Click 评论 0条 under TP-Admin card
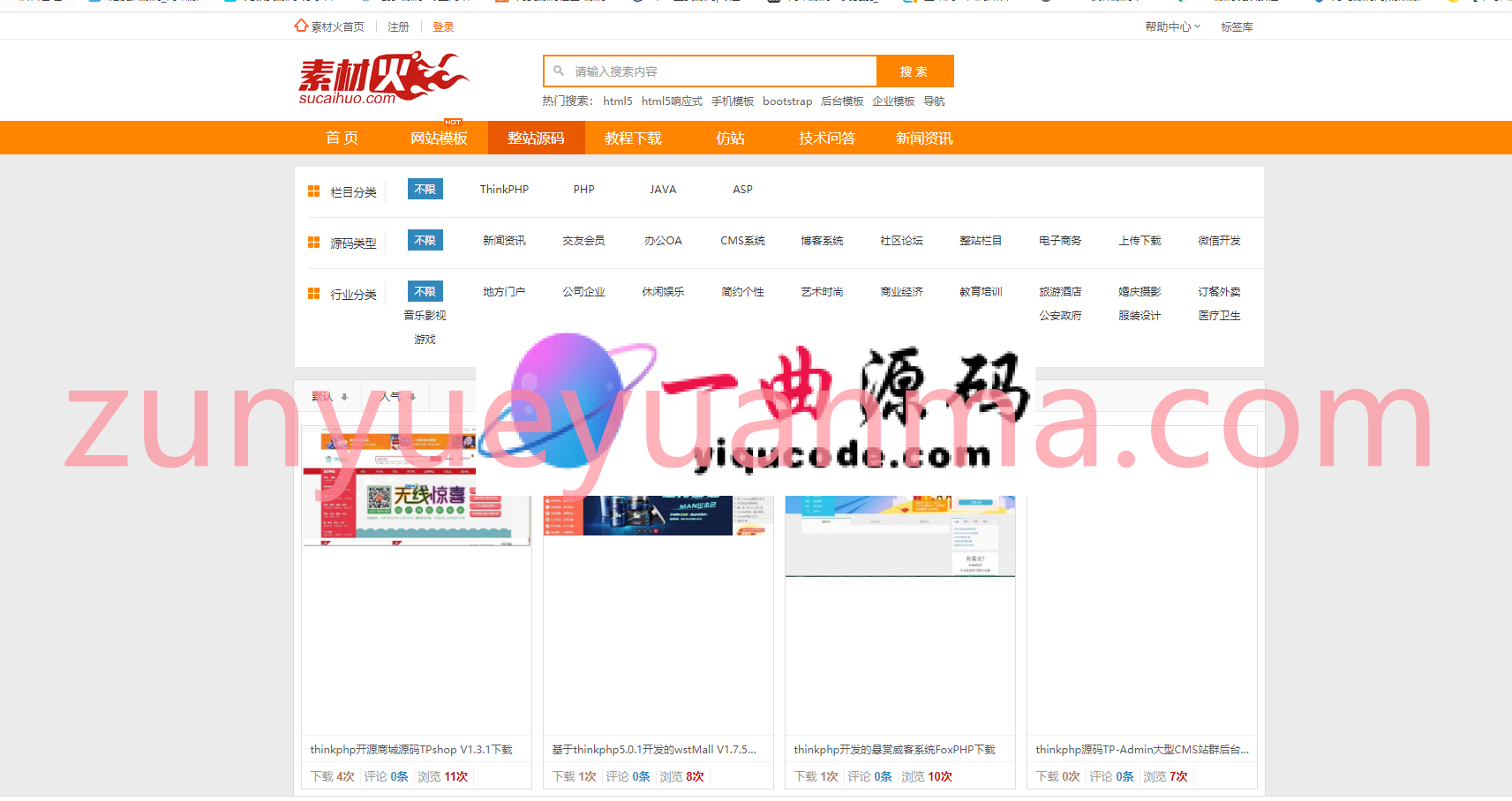1512x801 pixels. coord(1111,776)
